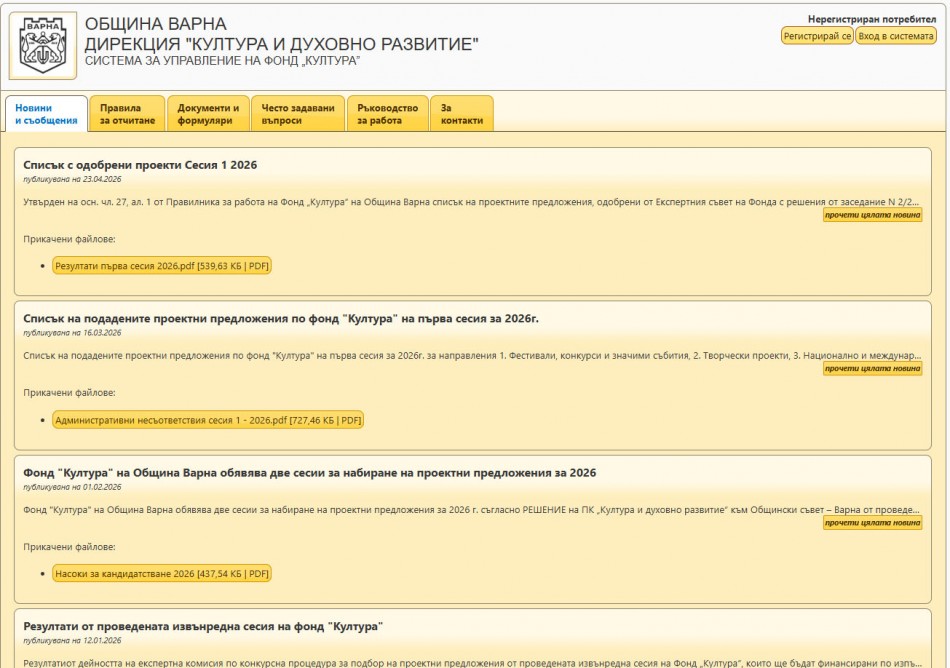Screen dimensions: 950x668
Task: Click the Varna coat of arms logo
Action: tap(42, 45)
